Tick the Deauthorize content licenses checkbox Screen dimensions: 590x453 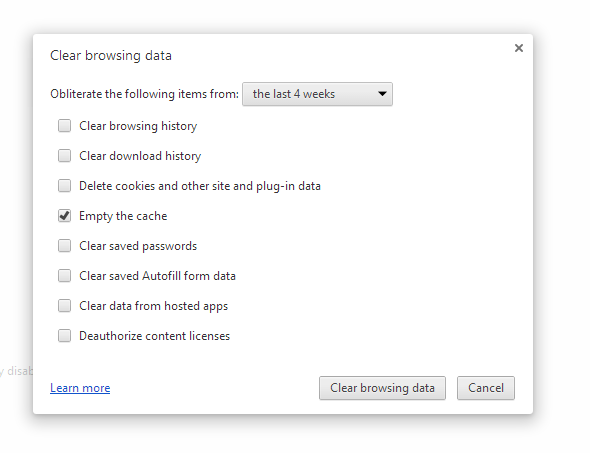pos(64,336)
